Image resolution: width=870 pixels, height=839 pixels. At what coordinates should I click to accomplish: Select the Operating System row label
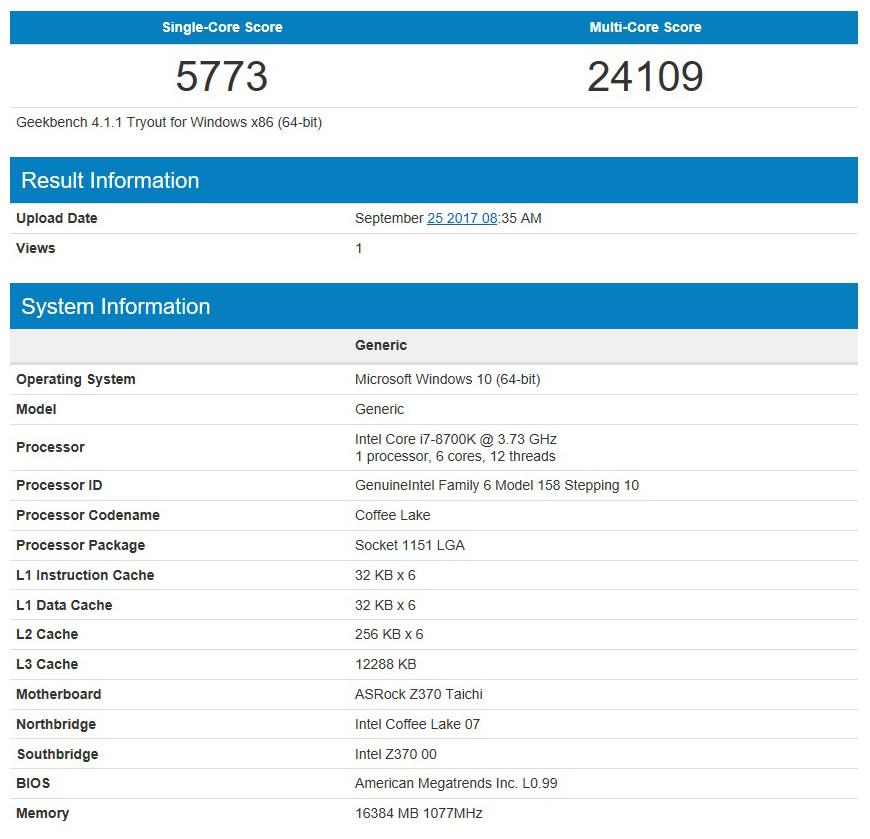(x=75, y=379)
